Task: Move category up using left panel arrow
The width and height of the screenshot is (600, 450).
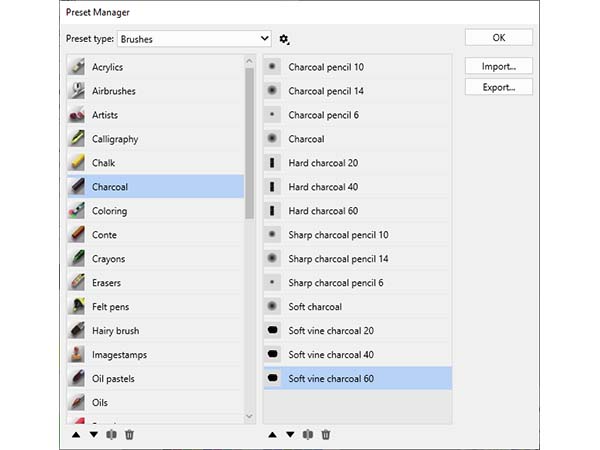Action: [76, 435]
